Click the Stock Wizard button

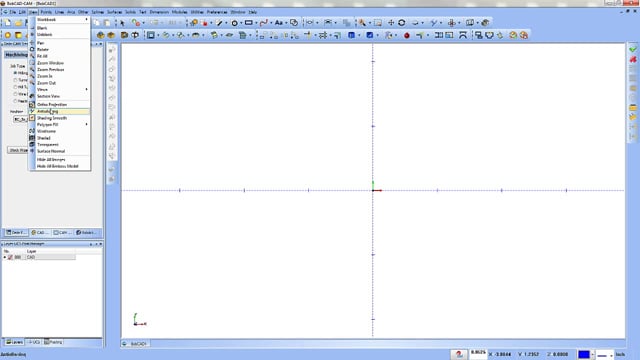coord(18,150)
